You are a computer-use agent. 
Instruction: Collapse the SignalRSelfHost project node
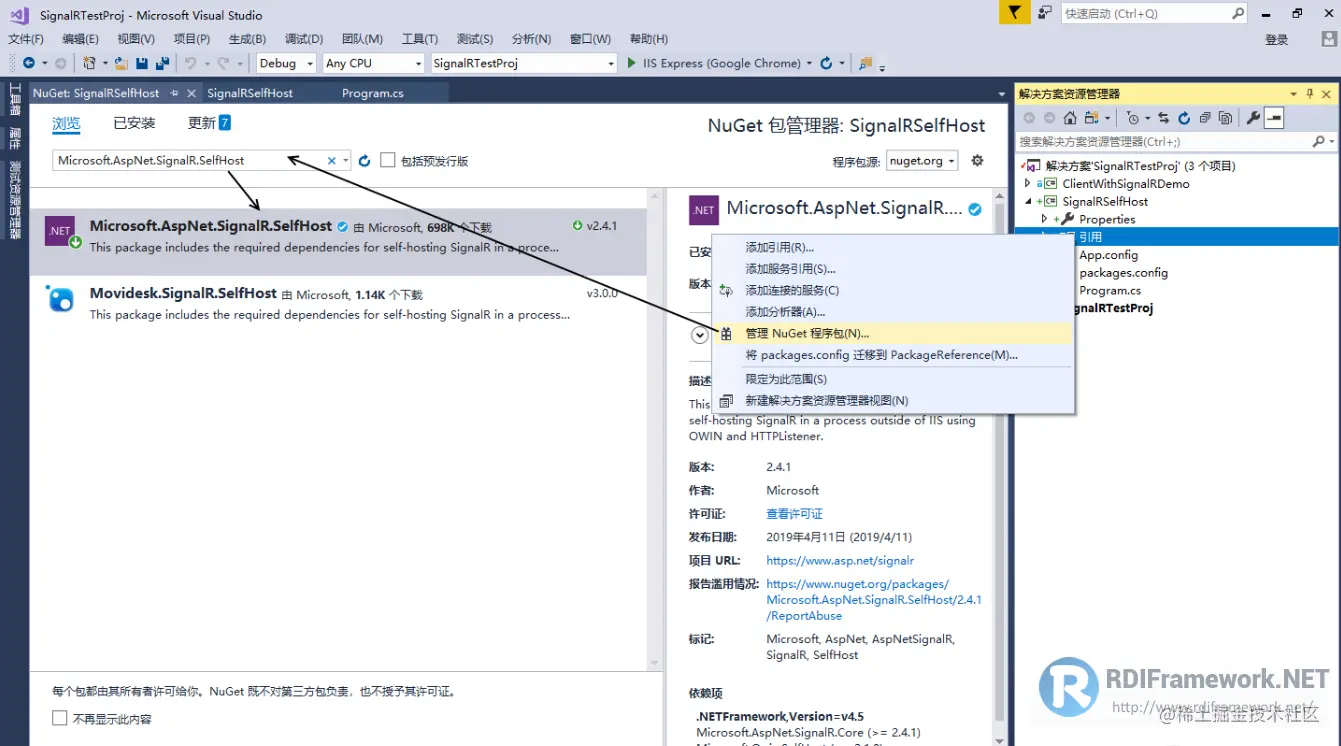pos(1027,201)
